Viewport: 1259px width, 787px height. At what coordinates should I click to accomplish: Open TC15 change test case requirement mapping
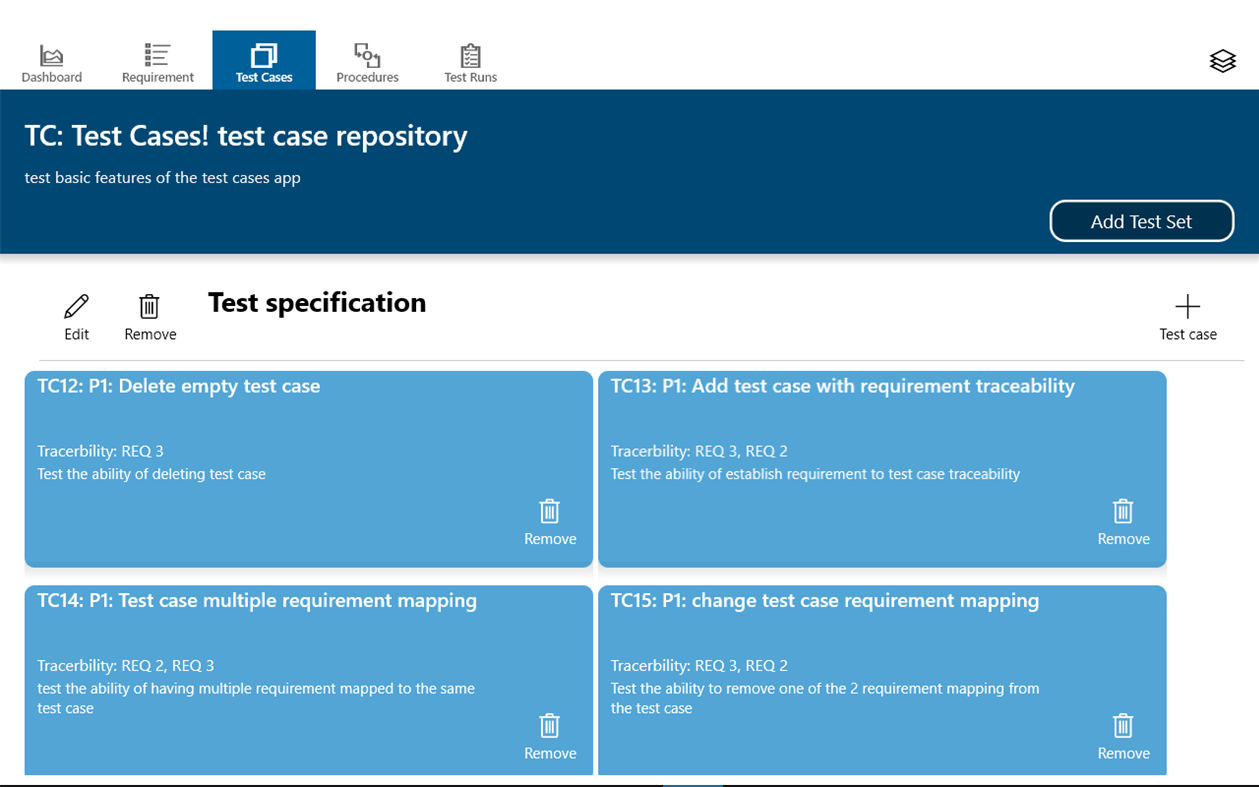[x=825, y=601]
